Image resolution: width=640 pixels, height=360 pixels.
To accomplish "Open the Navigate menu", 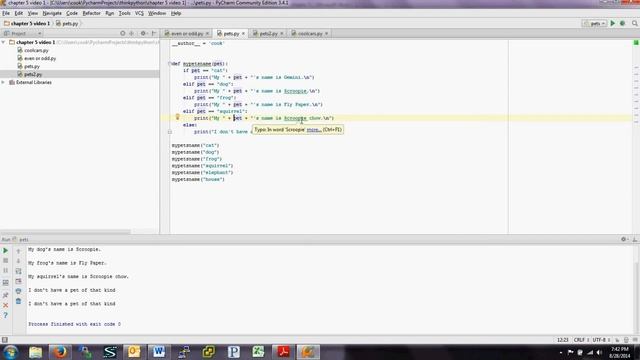I will click(x=52, y=13).
